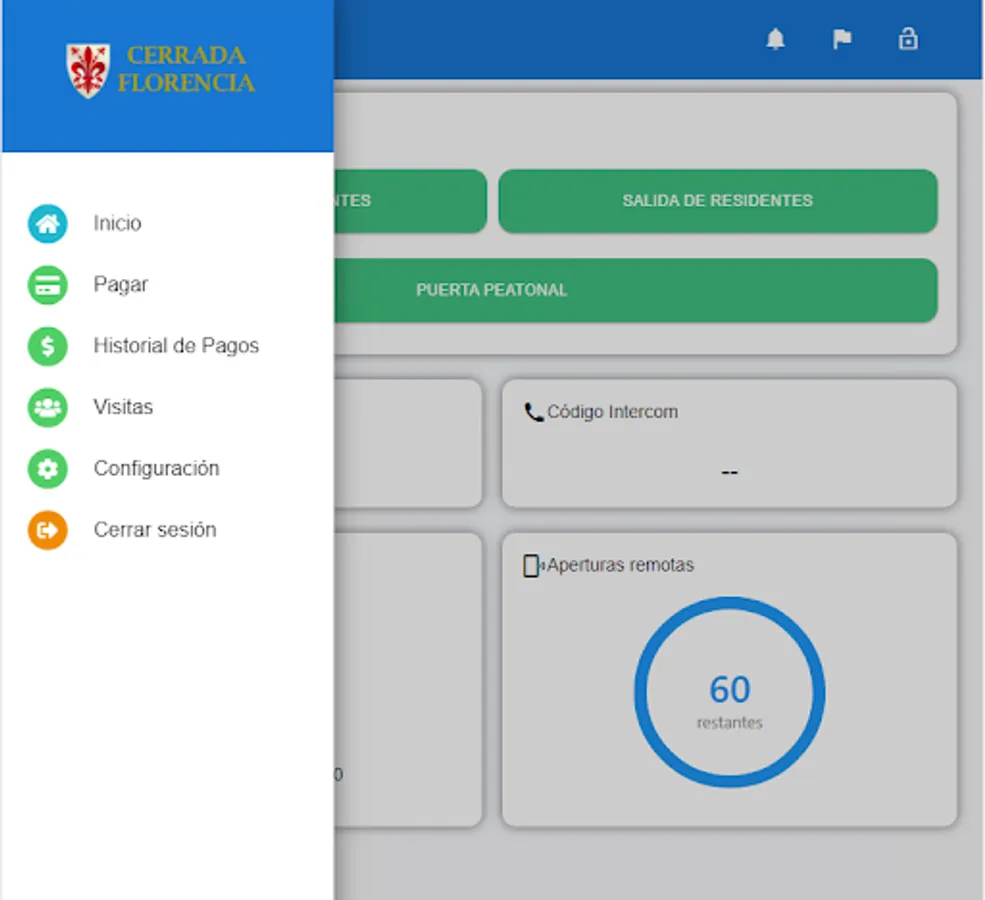Click the Aperturas remotas label
Viewport: 985px width, 900px height.
point(620,565)
